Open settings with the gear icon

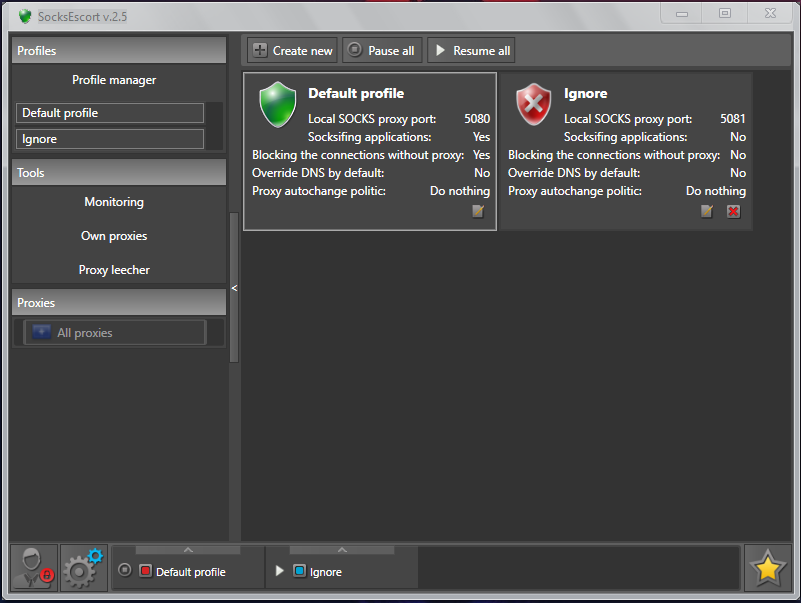click(x=84, y=568)
